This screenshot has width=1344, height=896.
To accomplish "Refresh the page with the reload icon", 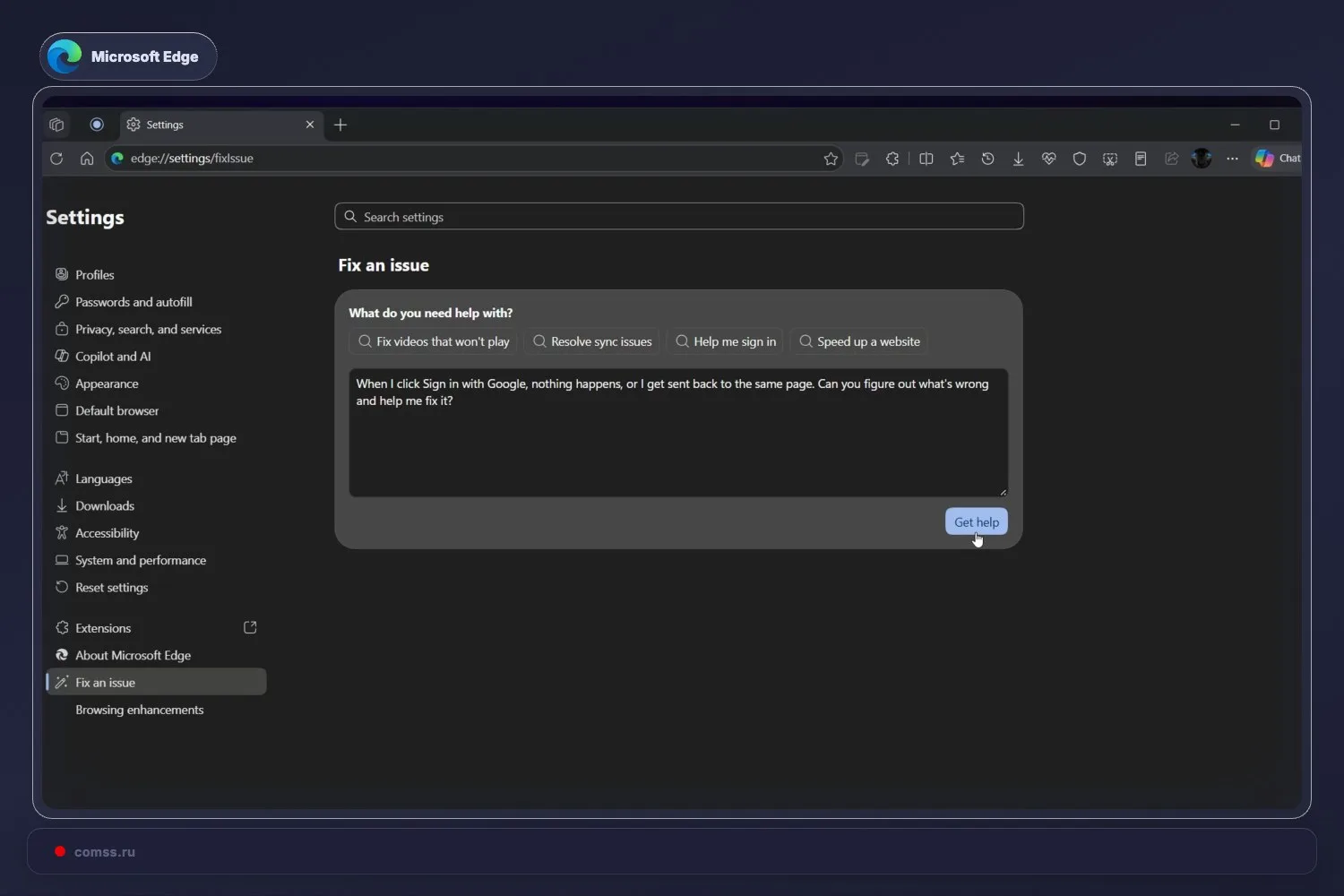I will point(56,159).
